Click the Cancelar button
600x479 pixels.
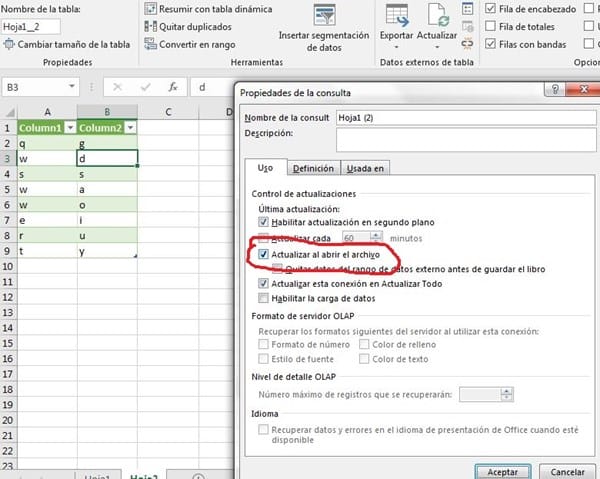567,472
